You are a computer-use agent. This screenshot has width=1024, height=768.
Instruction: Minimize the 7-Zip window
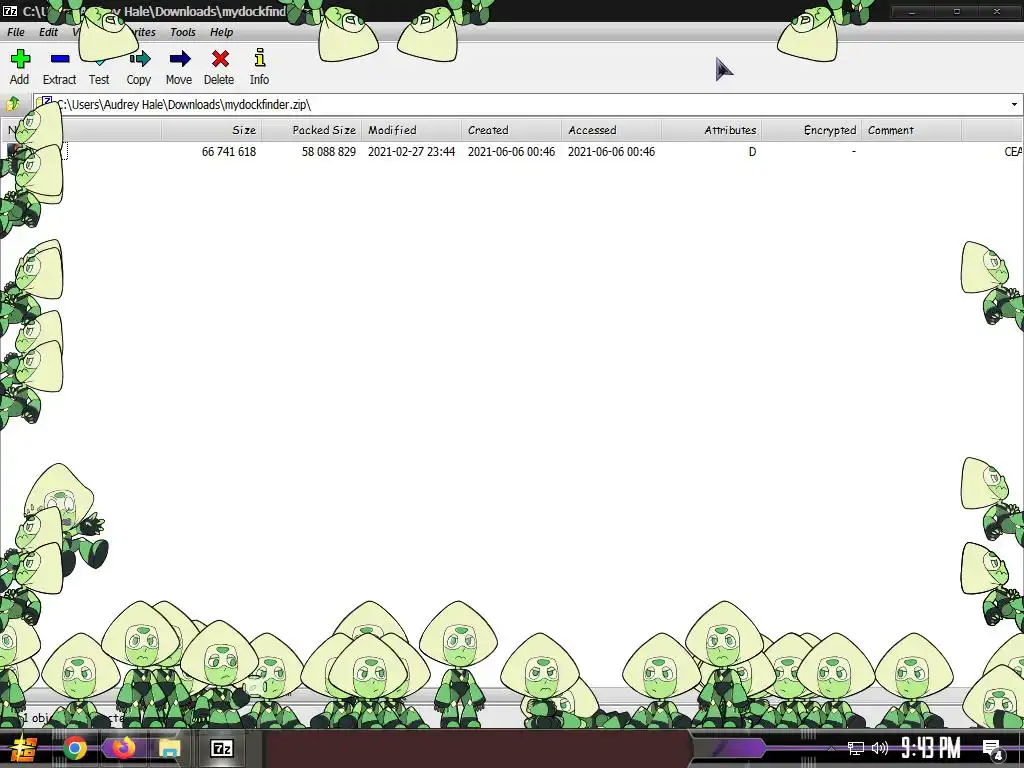click(912, 12)
